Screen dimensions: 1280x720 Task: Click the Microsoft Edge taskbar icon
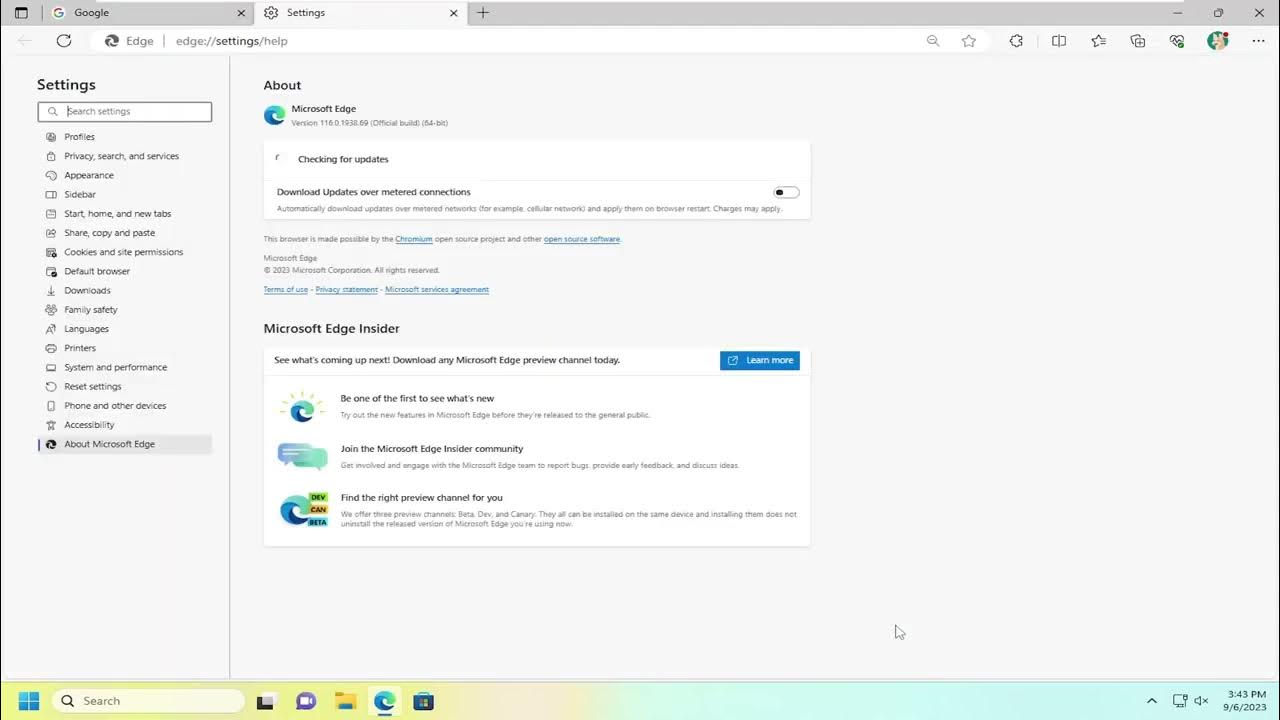coord(385,701)
